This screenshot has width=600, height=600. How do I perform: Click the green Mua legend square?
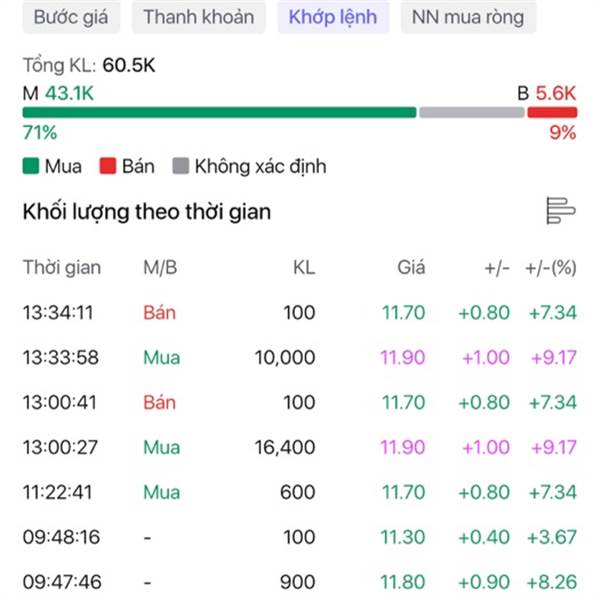click(x=31, y=166)
